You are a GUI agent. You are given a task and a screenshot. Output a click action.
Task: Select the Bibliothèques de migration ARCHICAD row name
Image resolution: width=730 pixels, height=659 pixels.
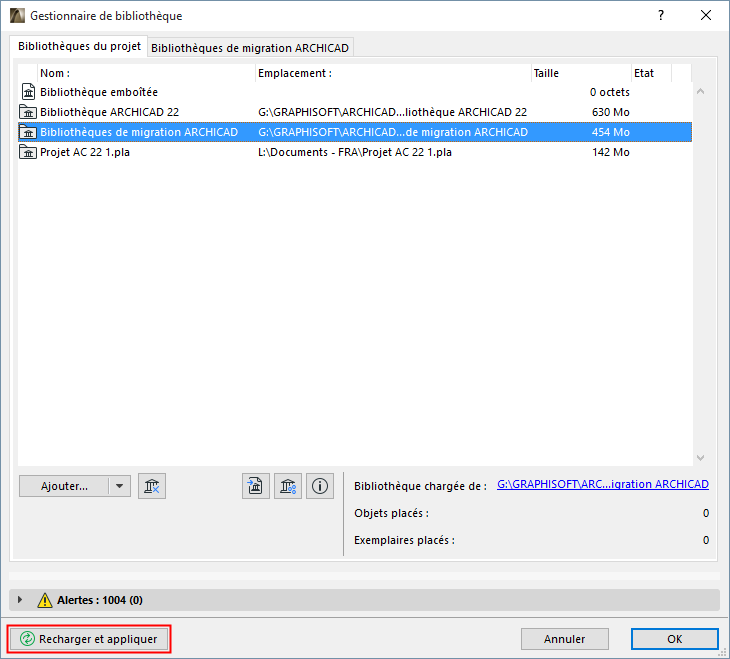139,132
